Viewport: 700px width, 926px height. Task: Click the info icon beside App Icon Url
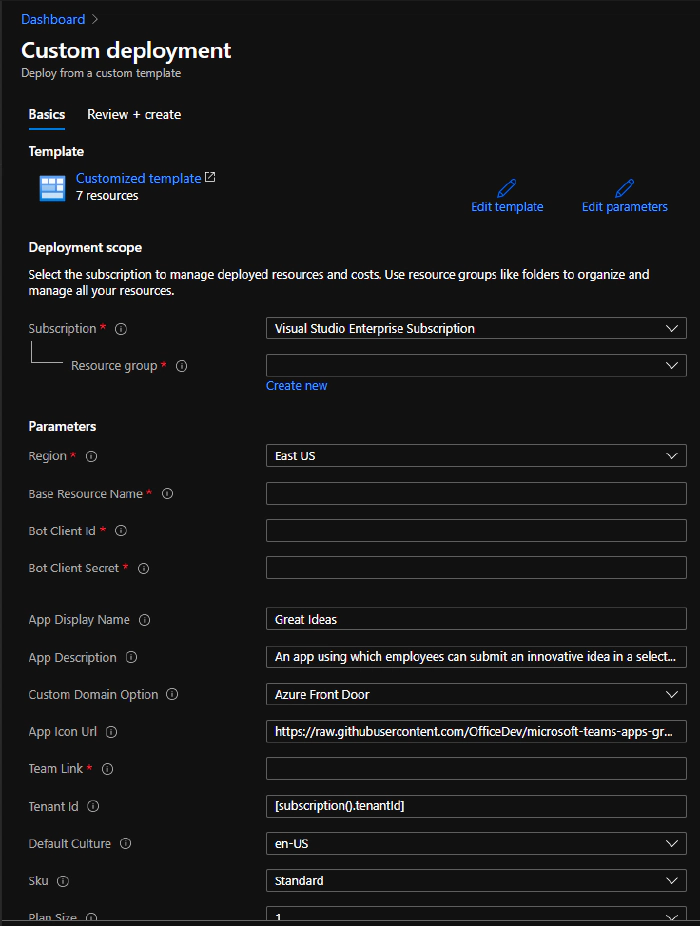point(112,732)
